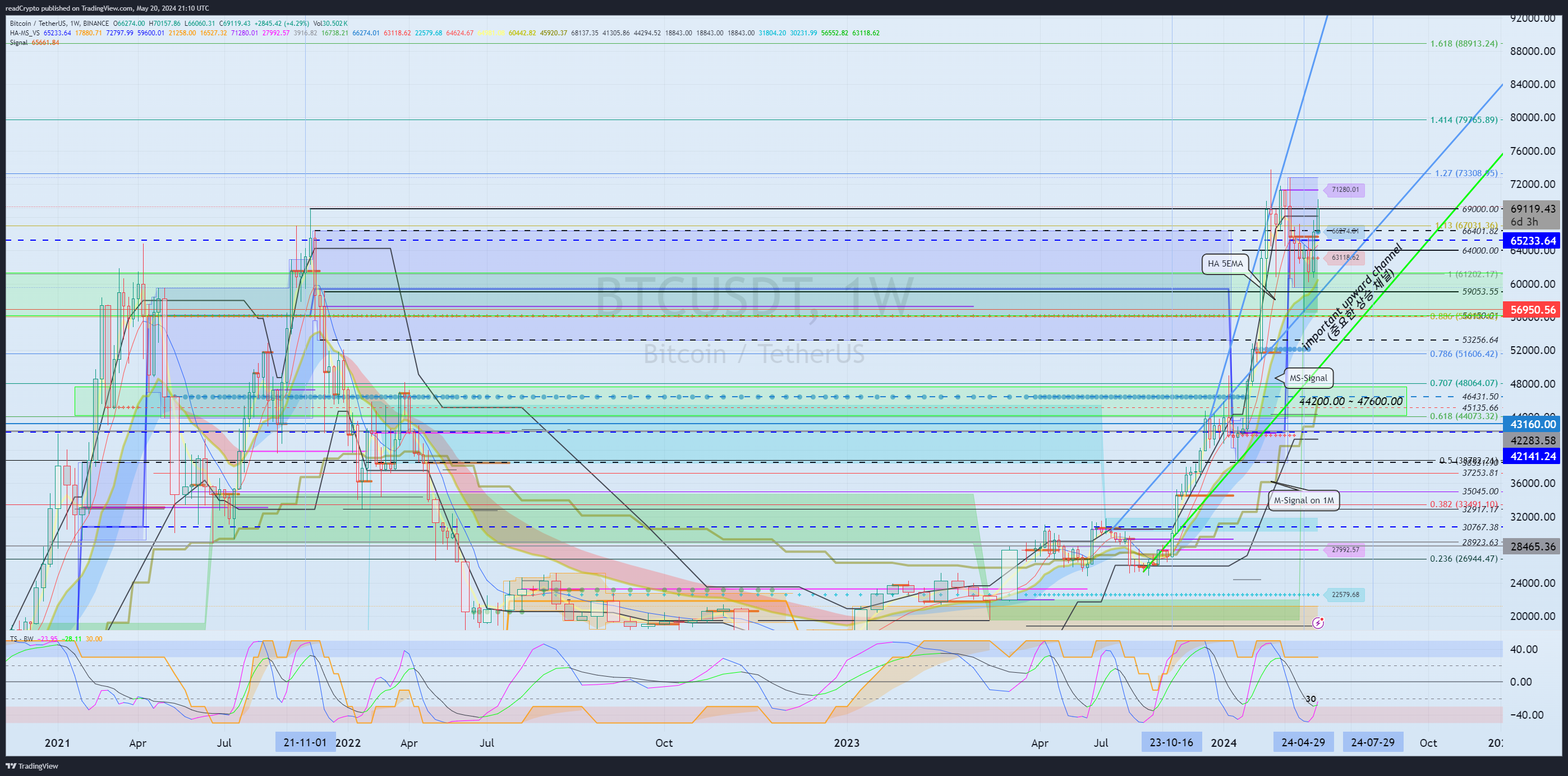Click the pink lightning bolt icon near the chart bottom
Screen dimensions: 1568x776
click(1318, 623)
